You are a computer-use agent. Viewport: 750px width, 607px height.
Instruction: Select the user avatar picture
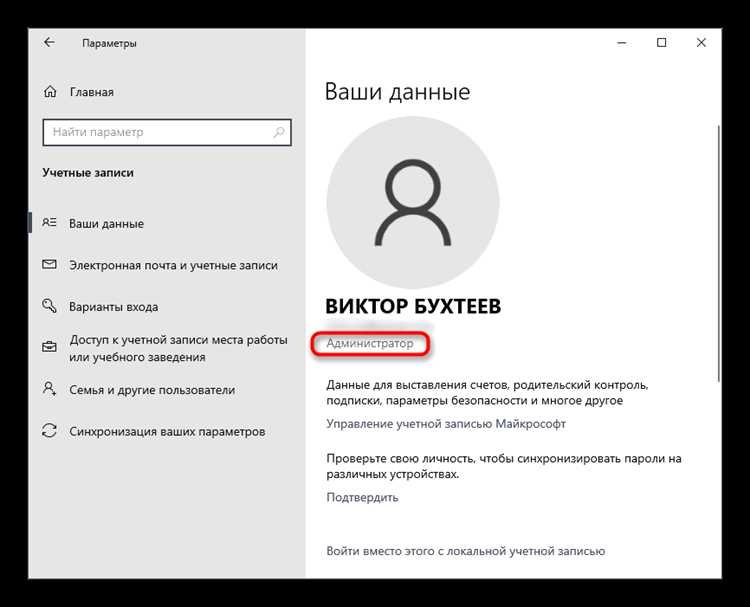413,202
